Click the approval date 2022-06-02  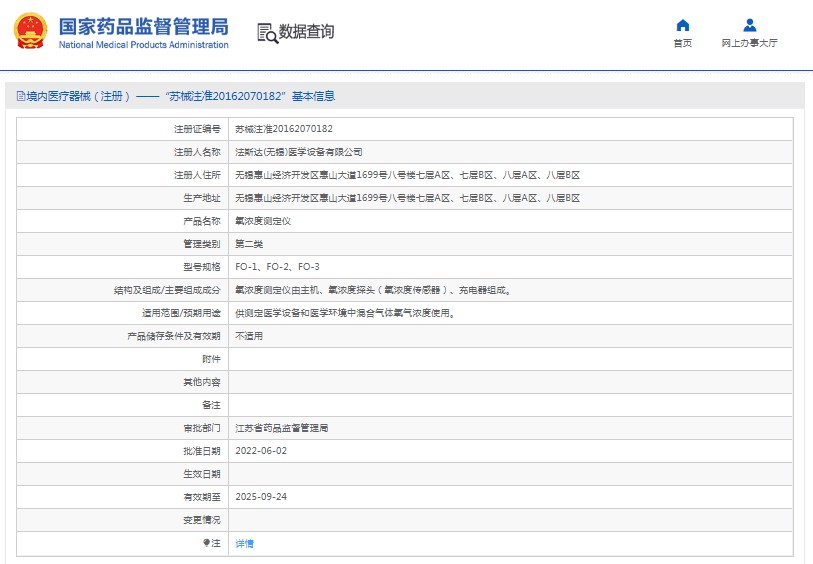(260, 451)
